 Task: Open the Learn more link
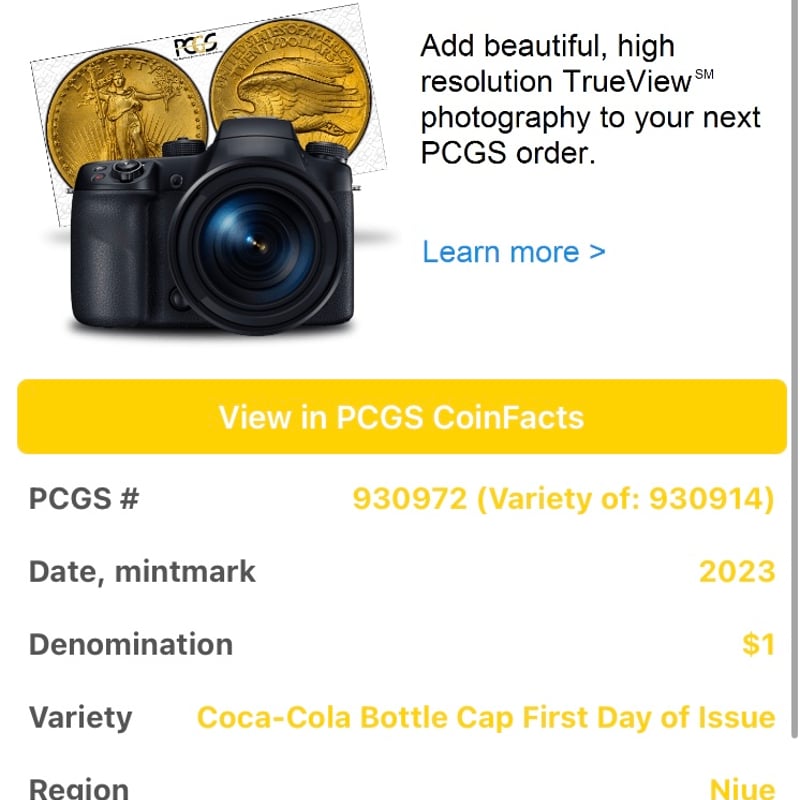500,251
